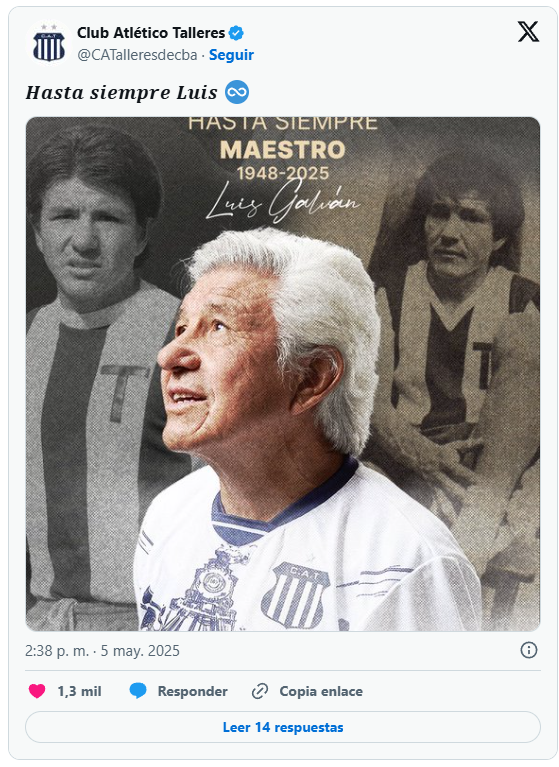Read the 14 replies
This screenshot has height=767, width=559.
click(283, 727)
